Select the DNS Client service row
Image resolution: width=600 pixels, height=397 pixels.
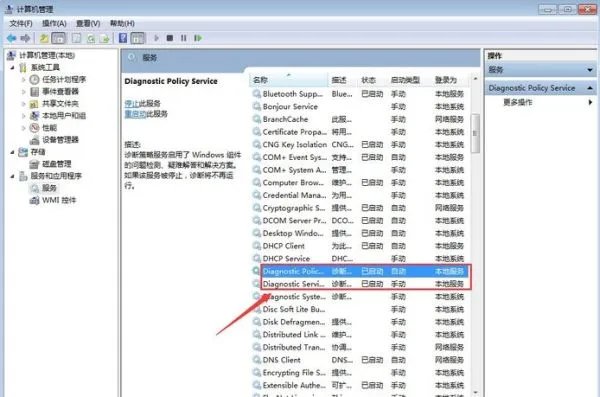point(360,360)
